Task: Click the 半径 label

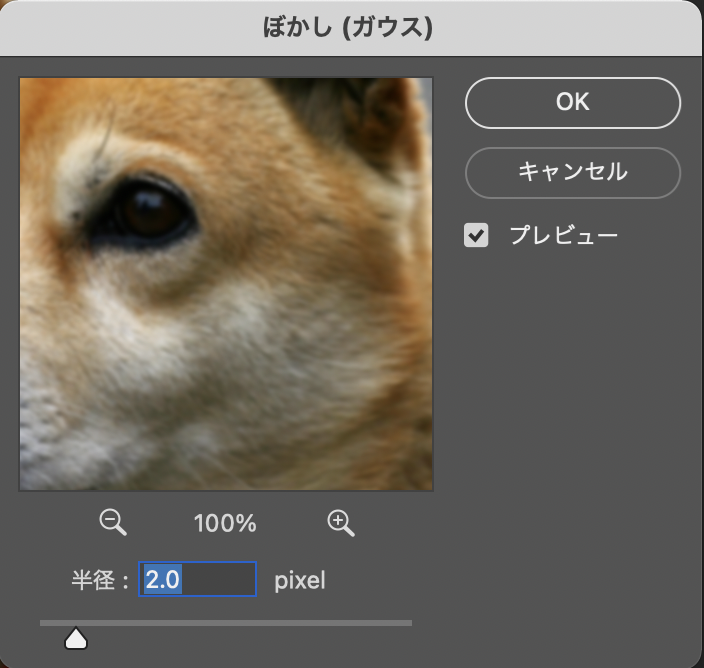Action: (93, 580)
